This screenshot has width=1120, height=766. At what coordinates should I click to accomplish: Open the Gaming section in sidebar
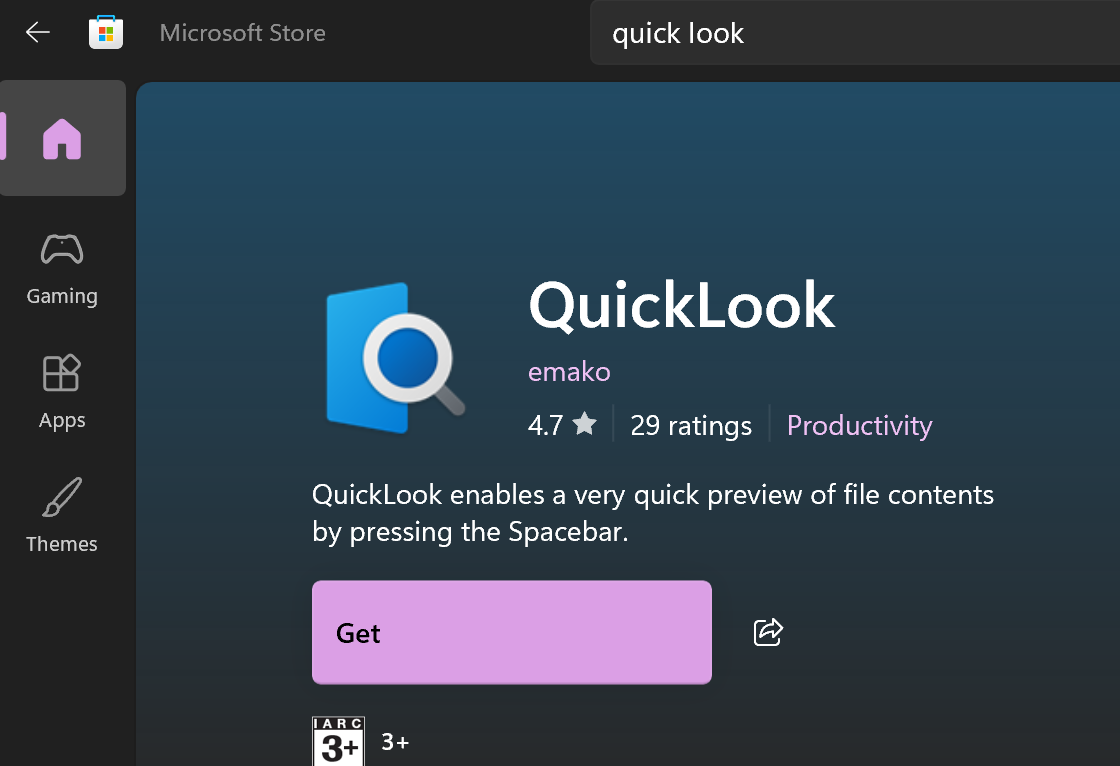click(x=62, y=268)
